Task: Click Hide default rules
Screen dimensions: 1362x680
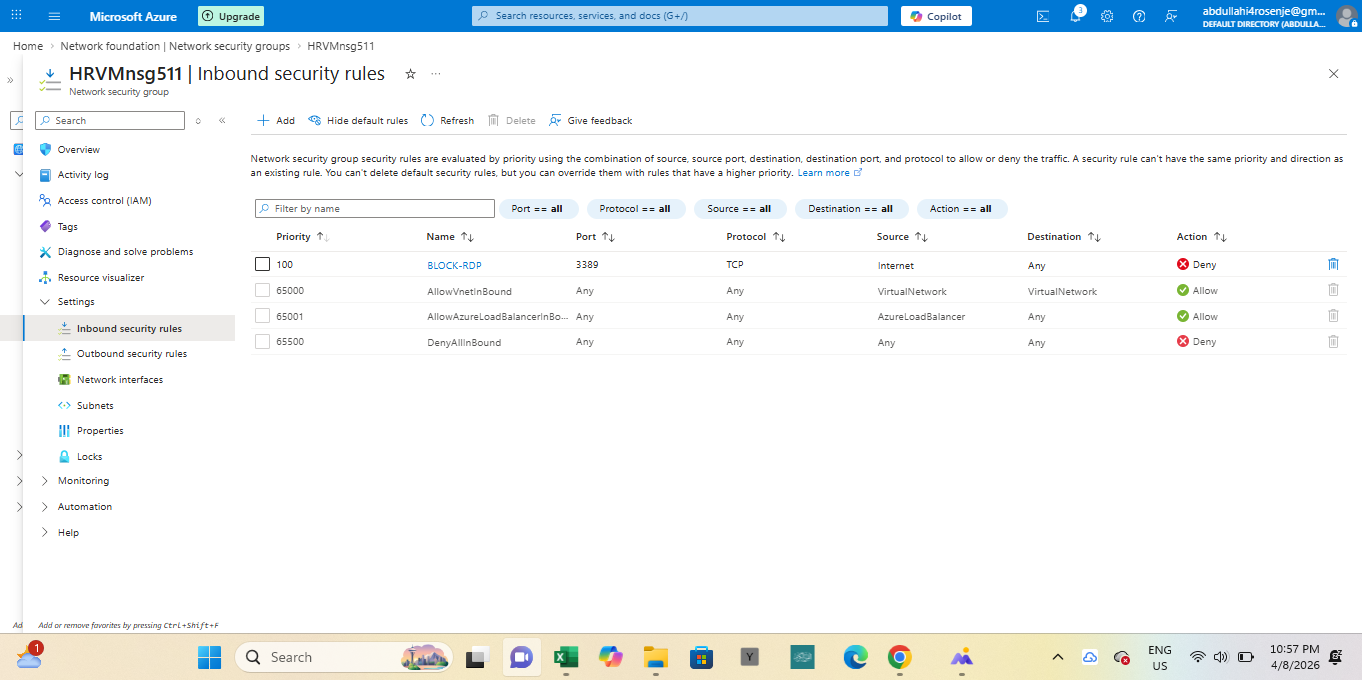Action: (358, 120)
